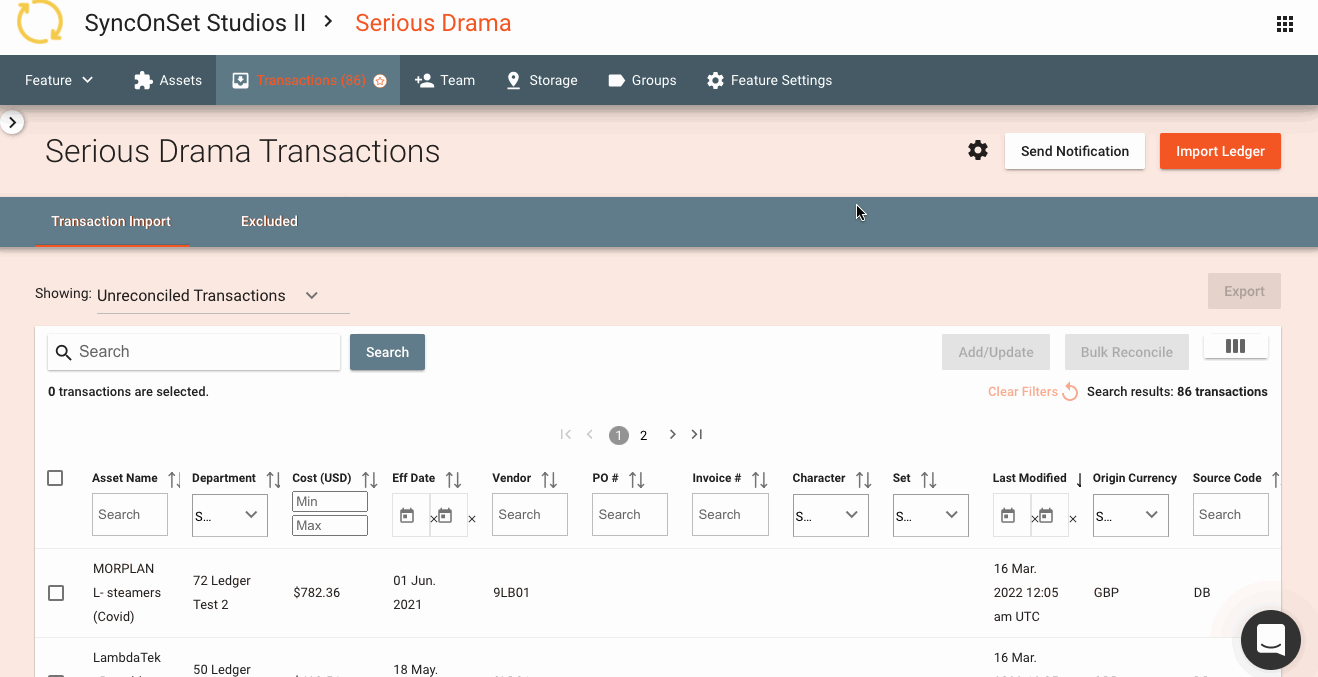Go to next results page

click(x=672, y=434)
